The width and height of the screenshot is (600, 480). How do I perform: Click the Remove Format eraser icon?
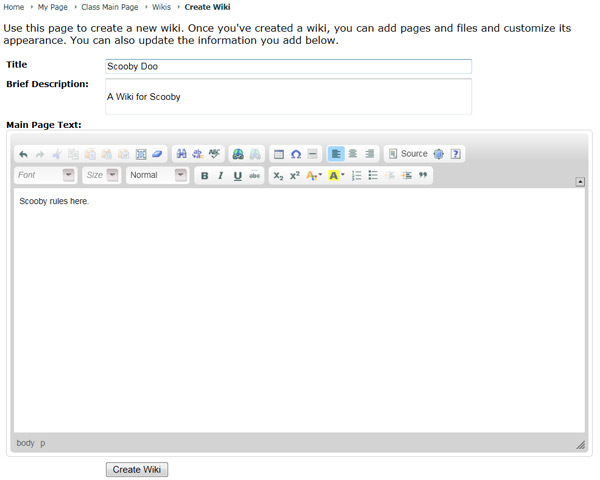pyautogui.click(x=157, y=154)
